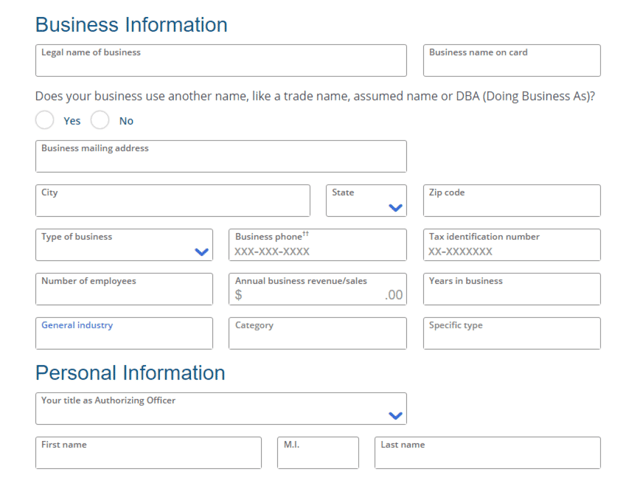Click the General industry field

tap(124, 333)
